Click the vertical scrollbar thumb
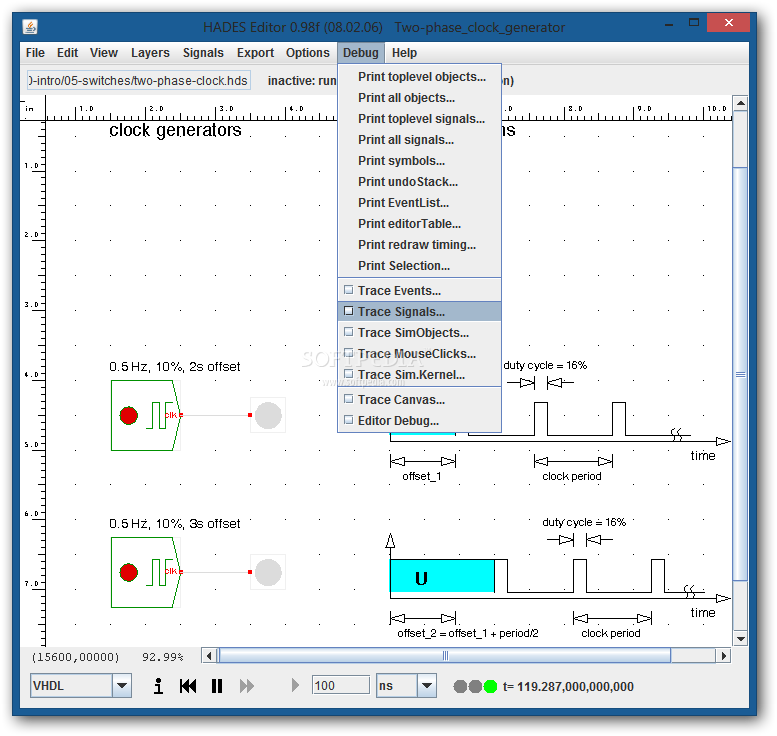Screen dimensions: 777x736 click(740, 374)
